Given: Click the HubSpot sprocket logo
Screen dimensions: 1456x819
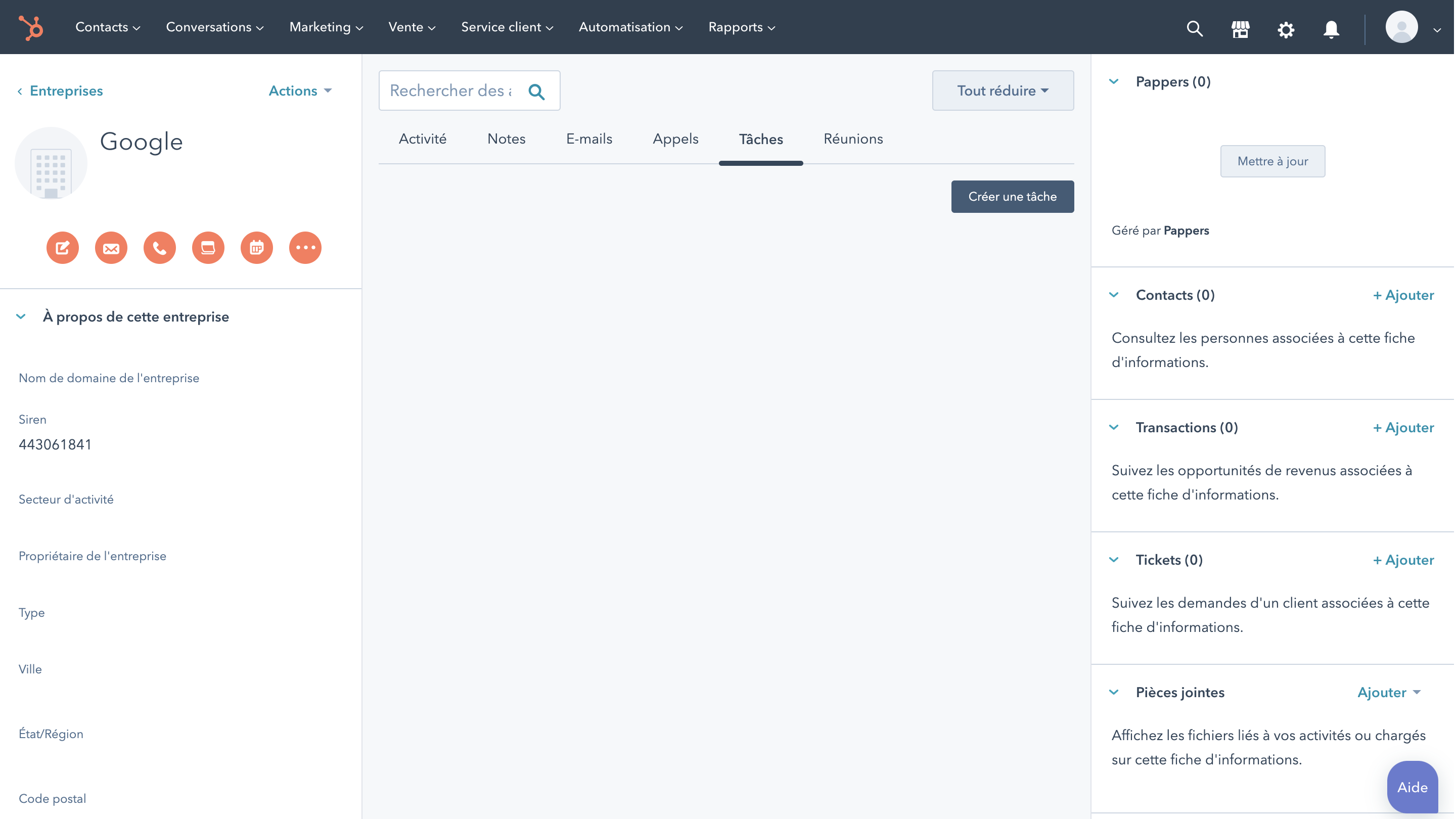Looking at the screenshot, I should (31, 27).
